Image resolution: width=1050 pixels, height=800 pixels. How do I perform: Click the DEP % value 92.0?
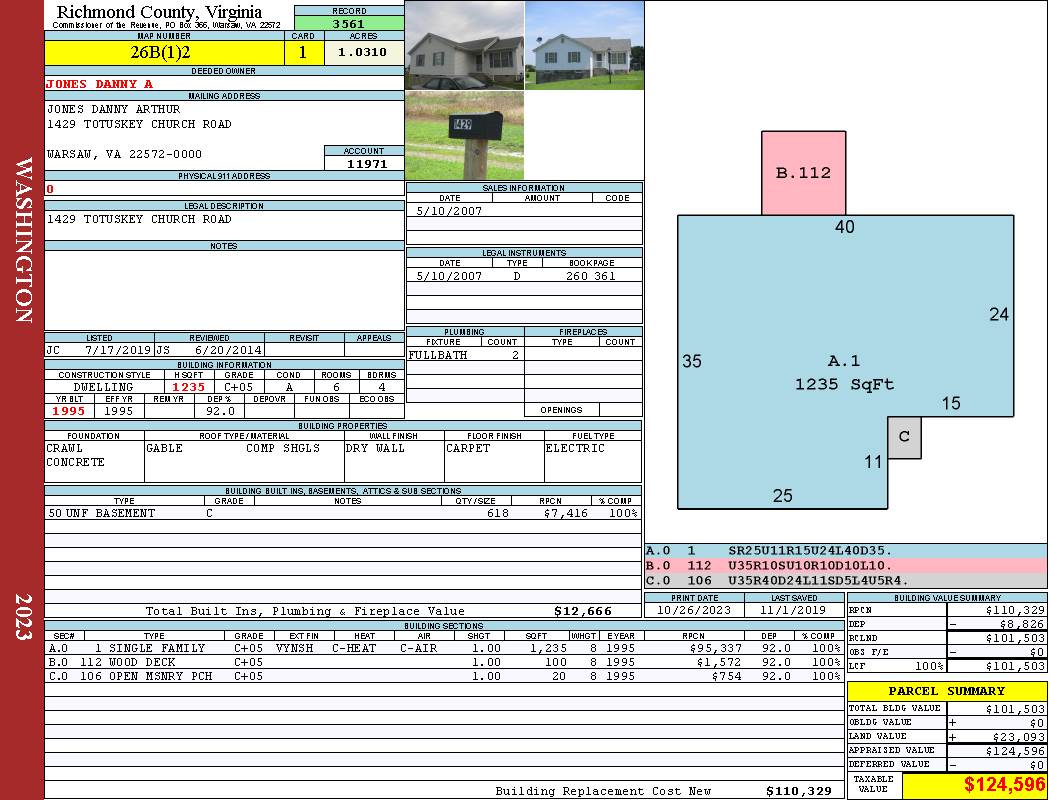(220, 411)
